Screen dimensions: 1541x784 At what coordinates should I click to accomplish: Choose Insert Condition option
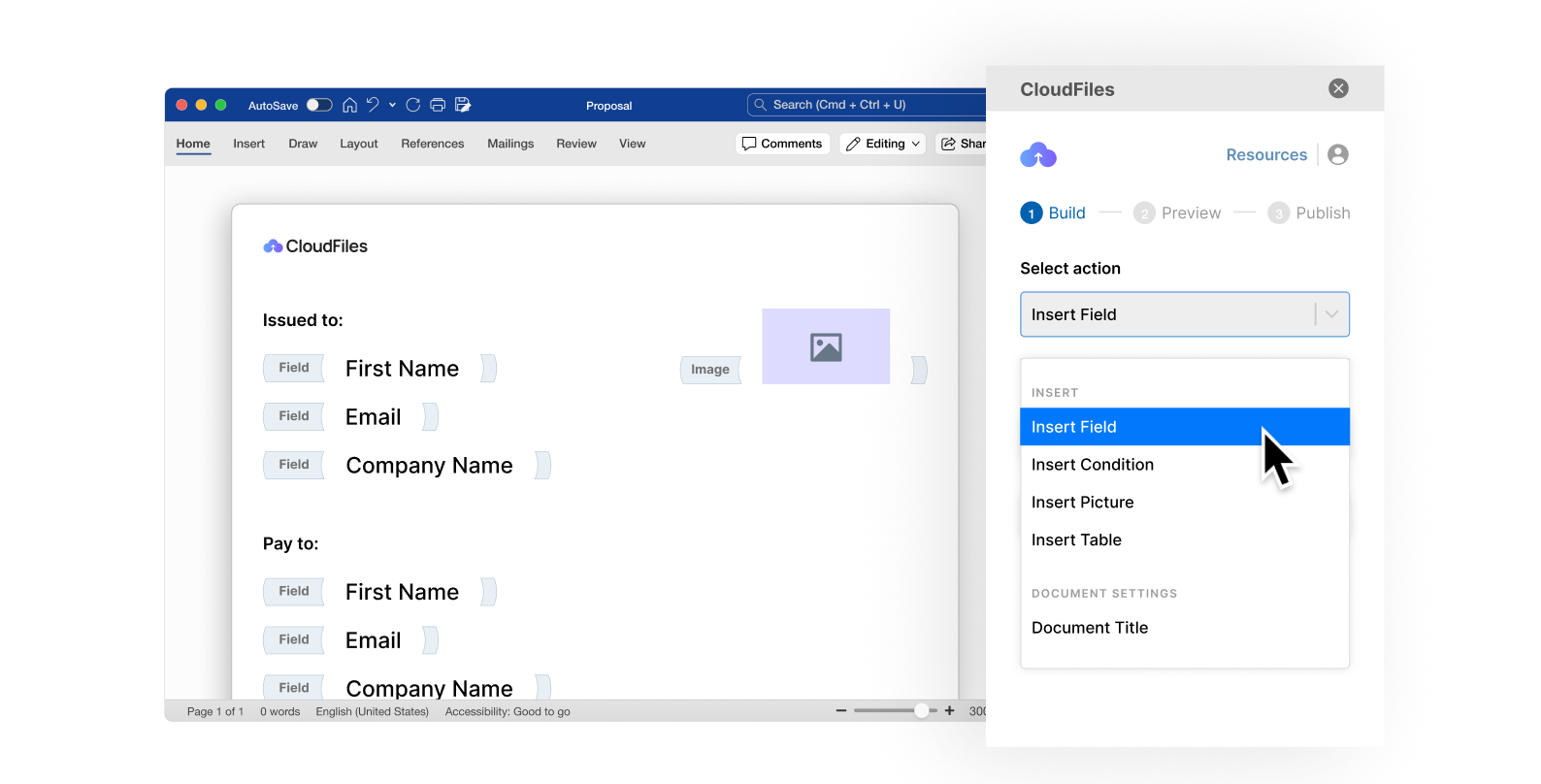1185,465
